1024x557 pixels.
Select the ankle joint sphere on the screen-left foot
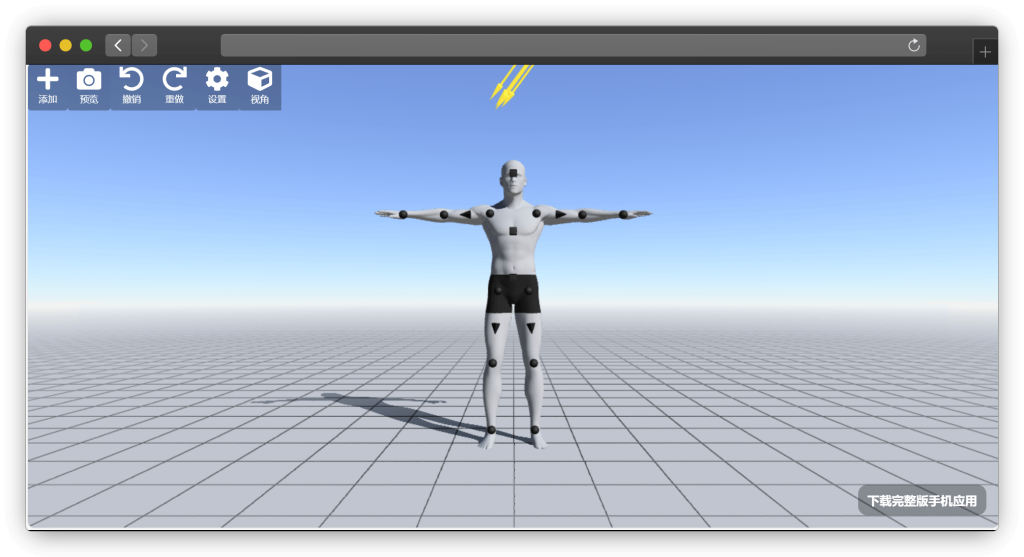click(491, 430)
